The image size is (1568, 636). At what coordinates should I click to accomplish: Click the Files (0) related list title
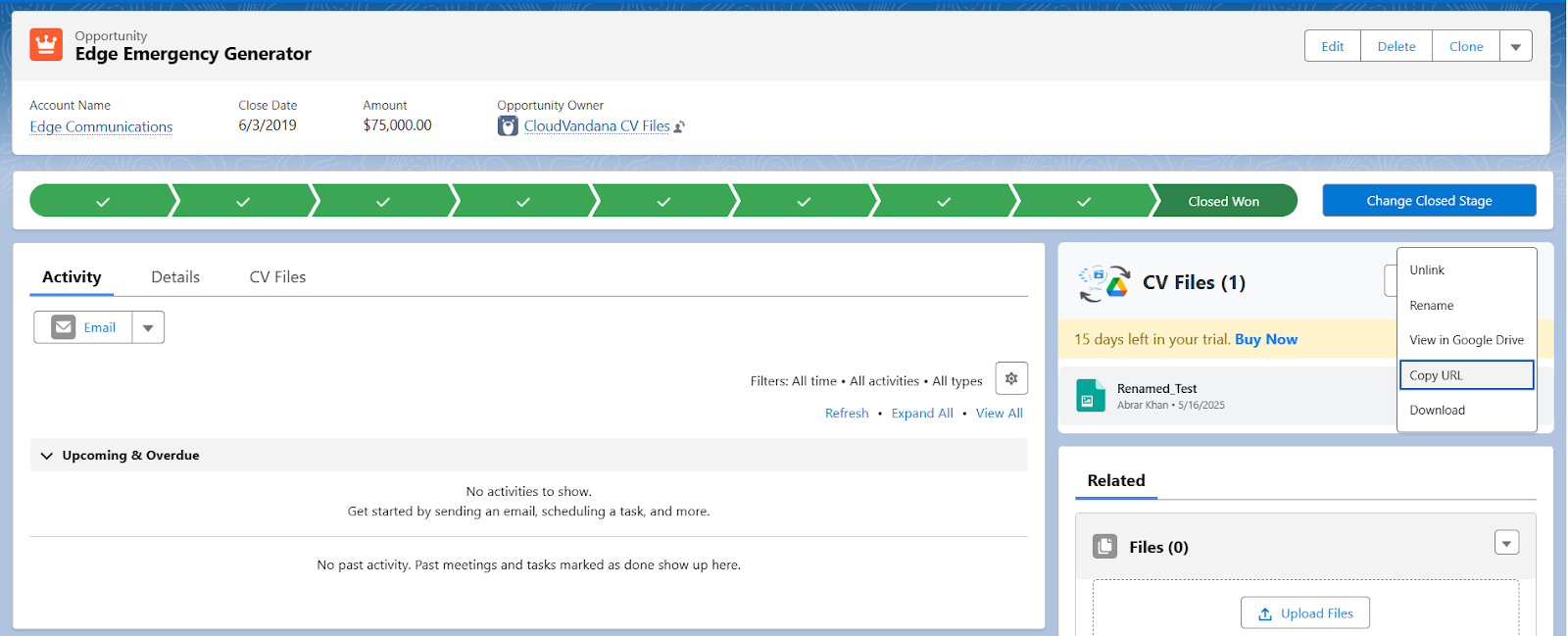[1158, 547]
